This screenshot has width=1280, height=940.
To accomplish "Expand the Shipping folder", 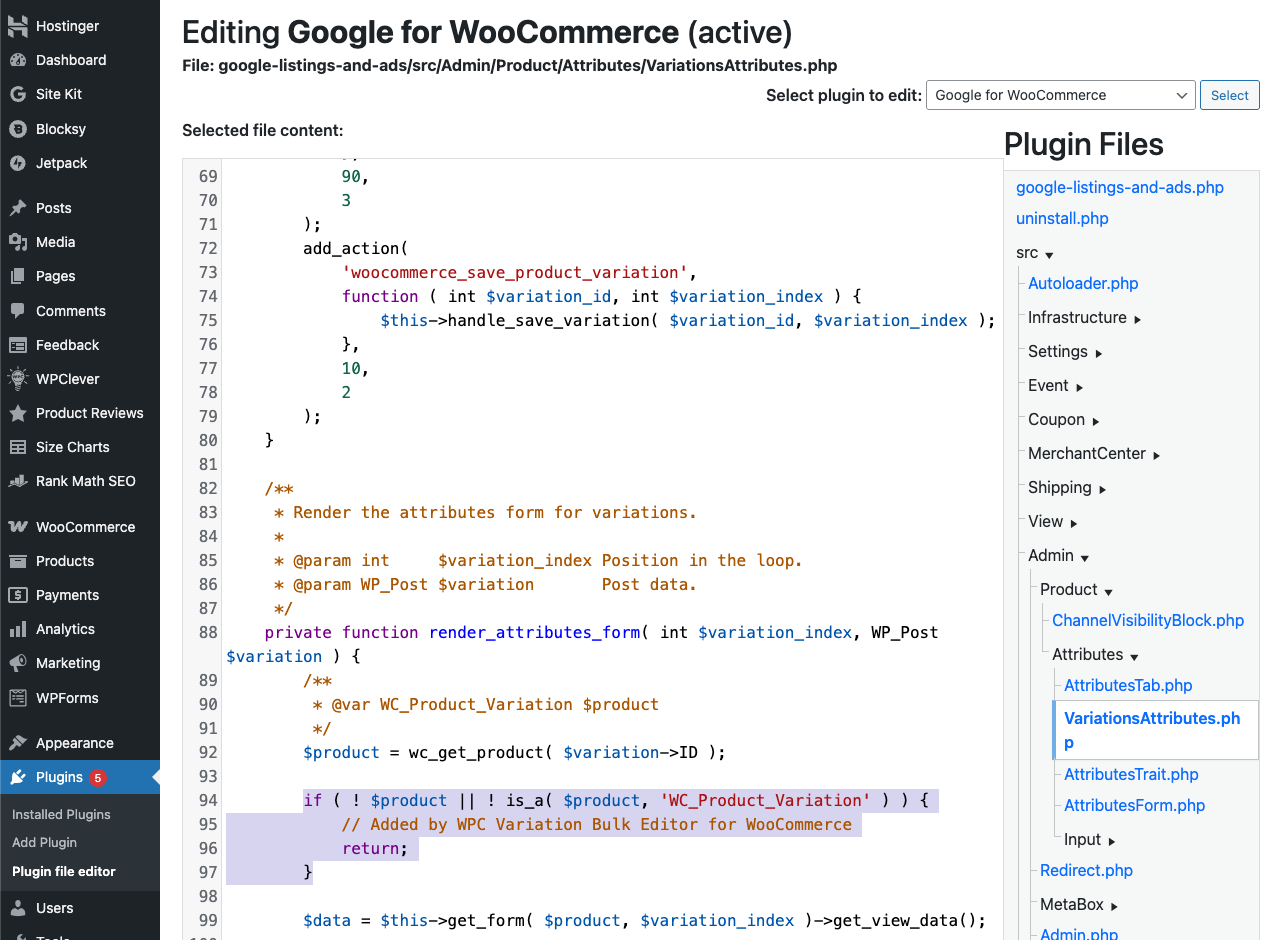I will pos(1067,488).
